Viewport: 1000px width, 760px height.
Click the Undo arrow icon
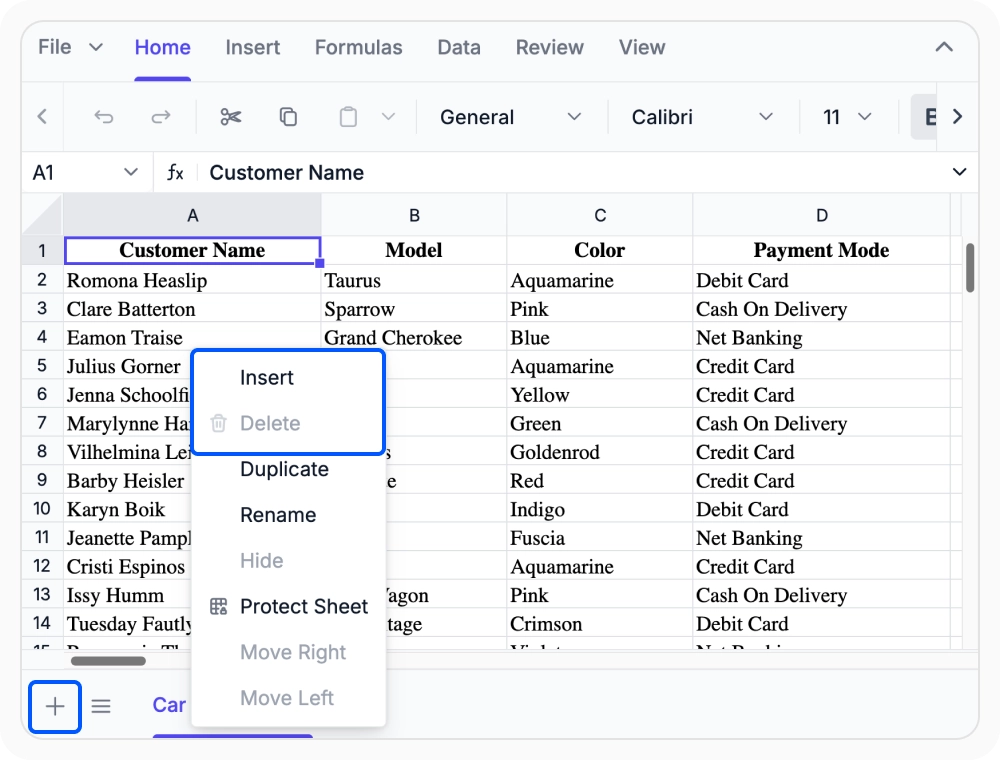click(103, 117)
